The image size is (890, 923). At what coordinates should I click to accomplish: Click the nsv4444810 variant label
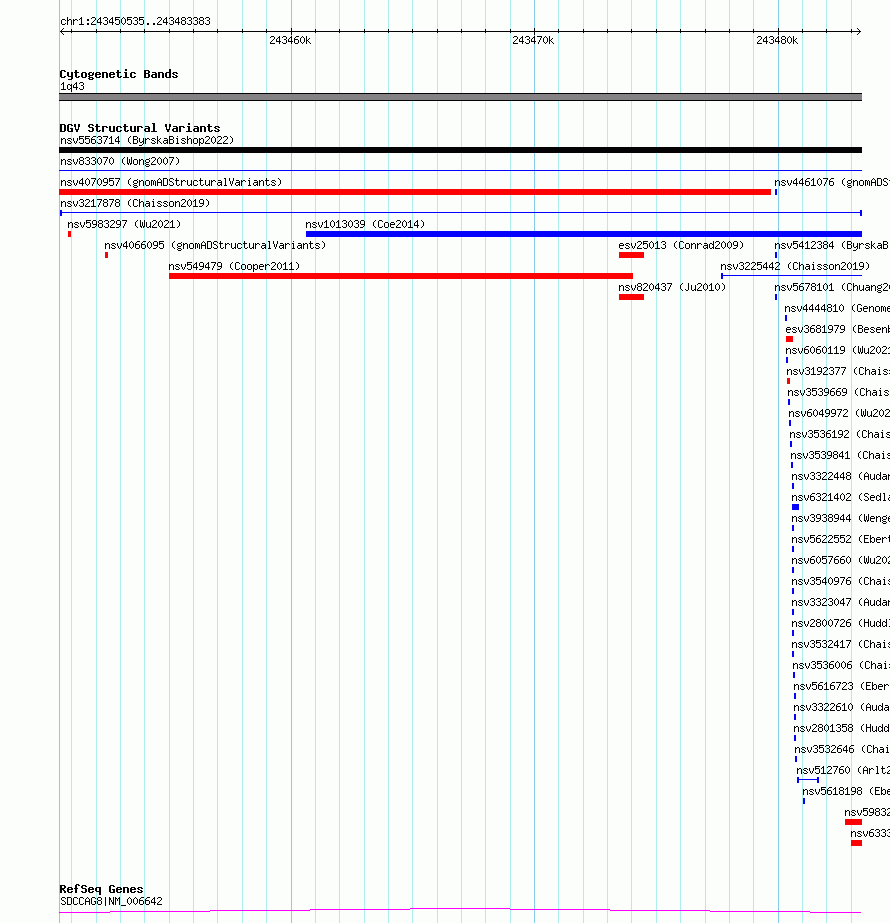tap(837, 308)
